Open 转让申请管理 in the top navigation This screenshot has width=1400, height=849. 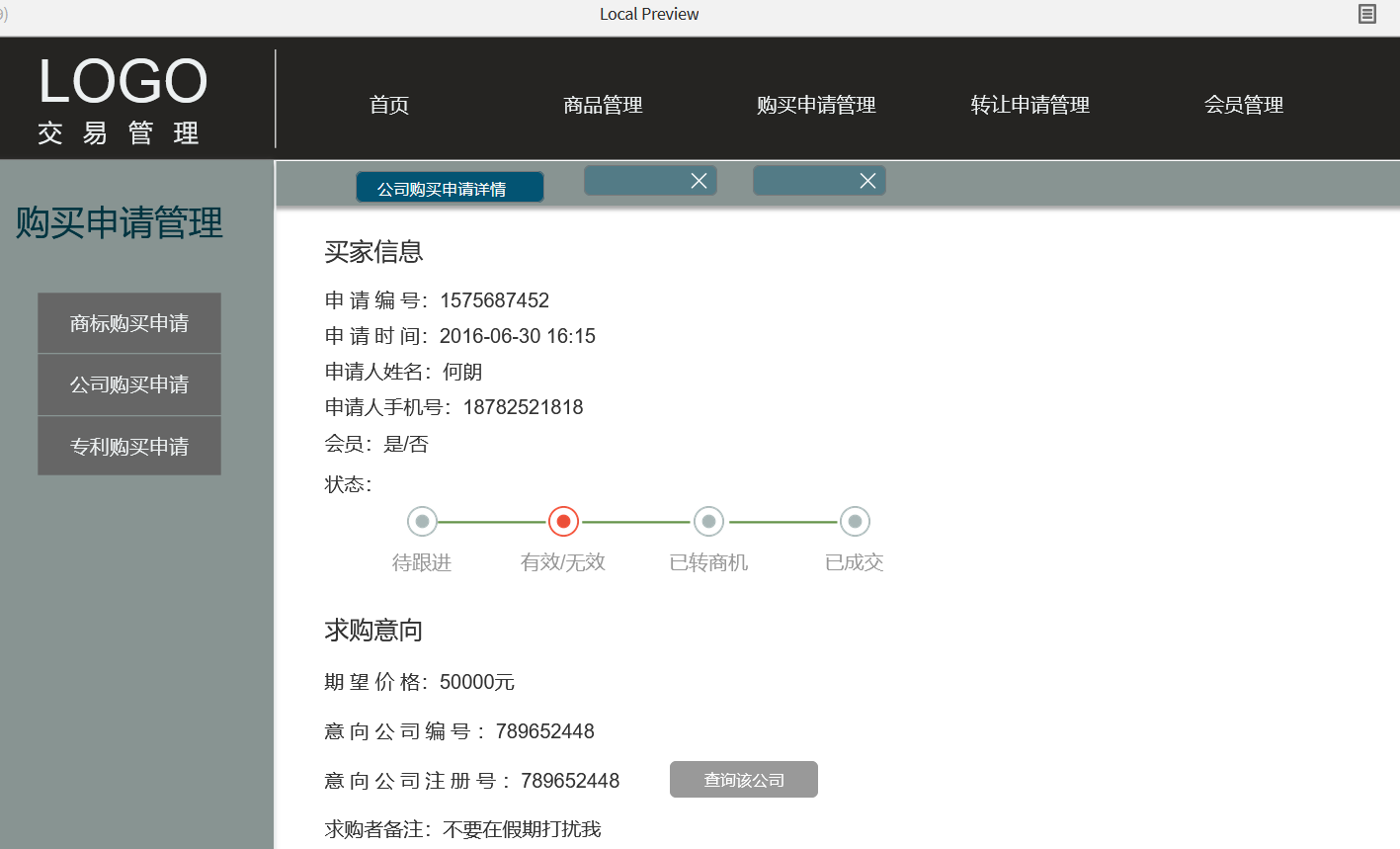[1029, 105]
